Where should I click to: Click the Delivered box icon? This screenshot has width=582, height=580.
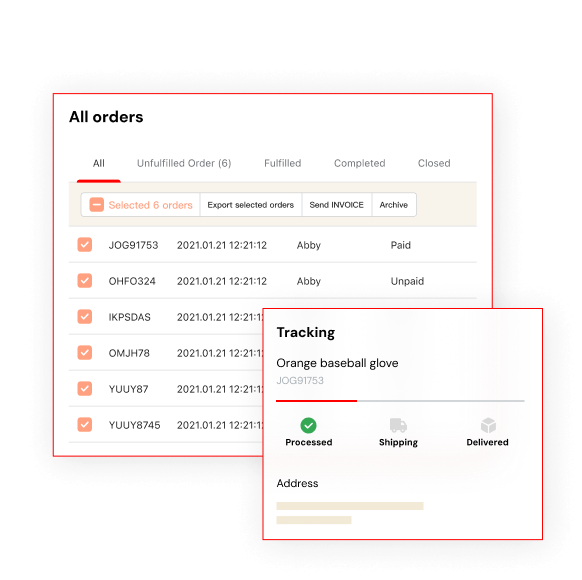pos(488,425)
